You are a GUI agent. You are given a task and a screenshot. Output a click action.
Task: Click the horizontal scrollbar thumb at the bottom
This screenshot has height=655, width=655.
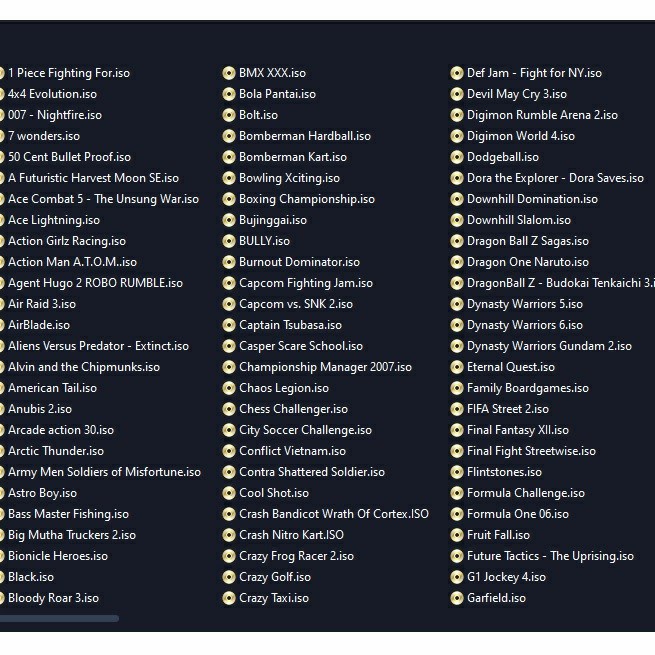(59, 619)
